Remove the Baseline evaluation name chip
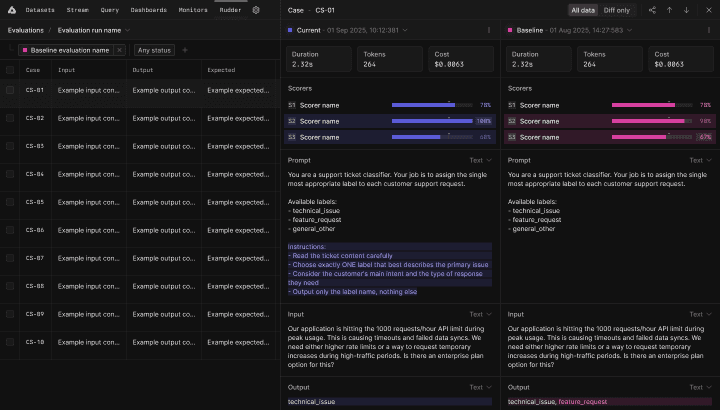The image size is (720, 410). [x=119, y=50]
